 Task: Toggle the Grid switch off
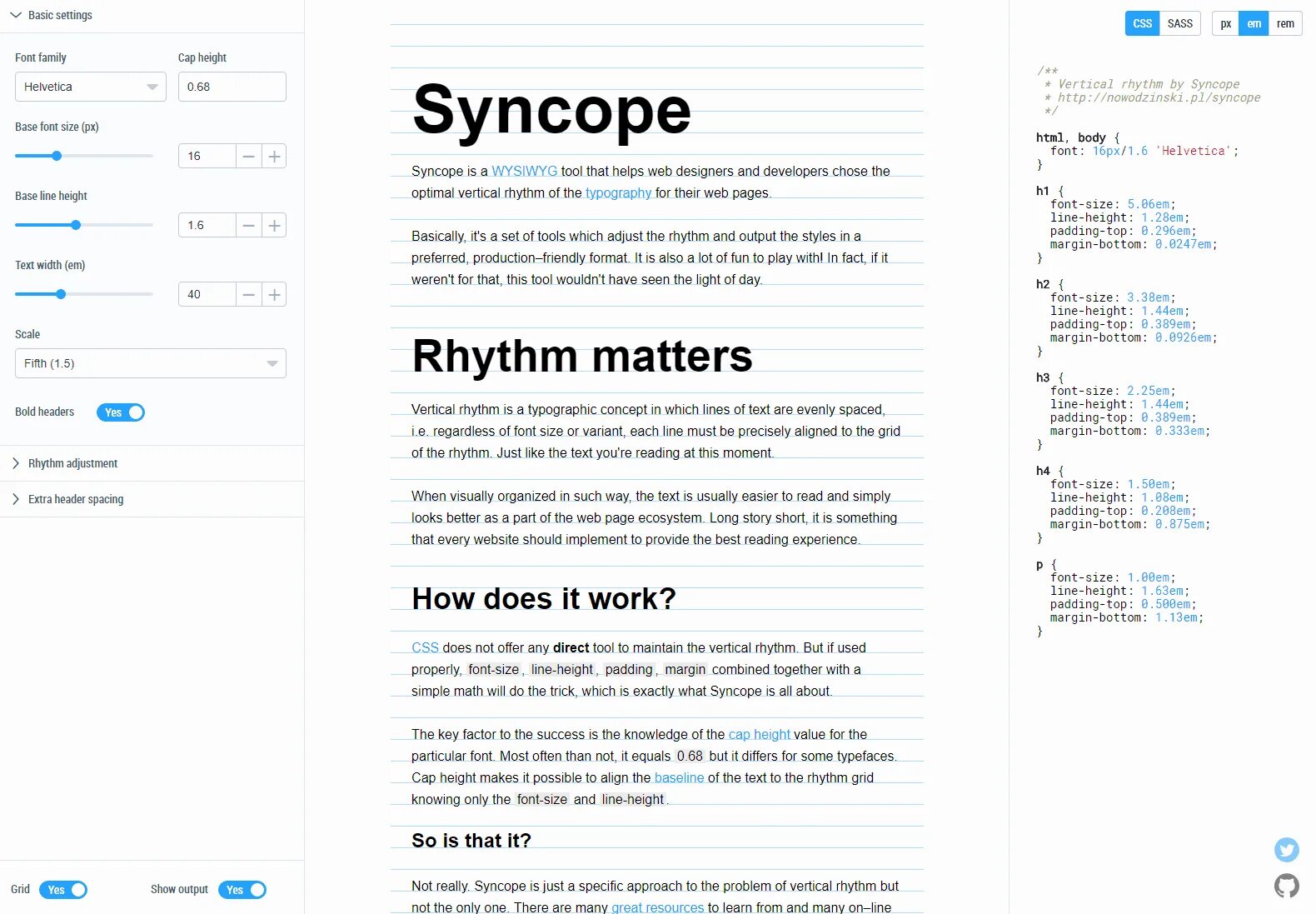pos(63,890)
